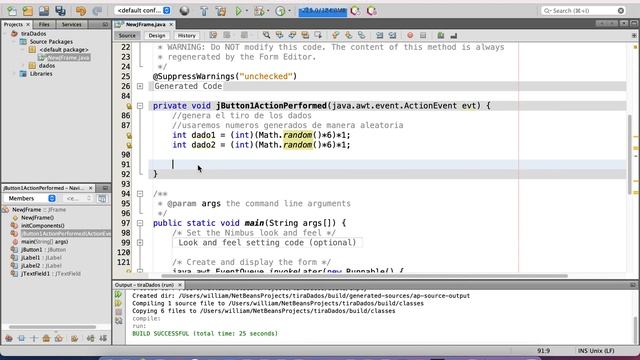Screen dimensions: 640x360
Task: Click the Stop Macro Recording icon
Action: tap(423, 36)
